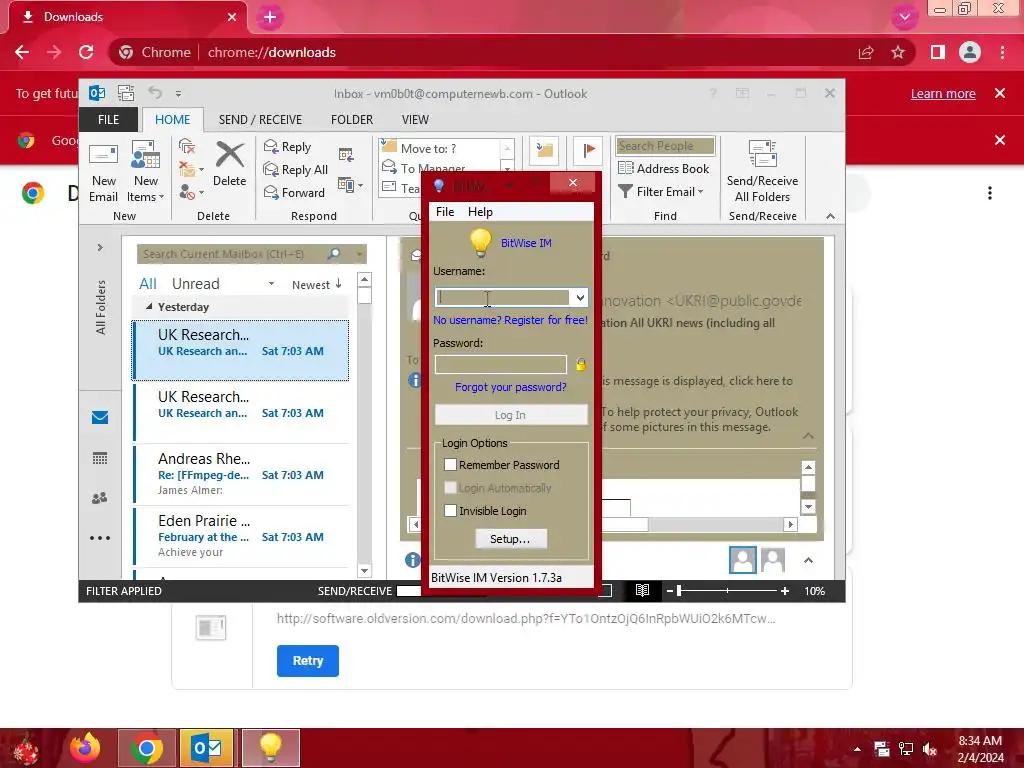Click the Follow Up flag icon
The width and height of the screenshot is (1024, 768).
(588, 151)
